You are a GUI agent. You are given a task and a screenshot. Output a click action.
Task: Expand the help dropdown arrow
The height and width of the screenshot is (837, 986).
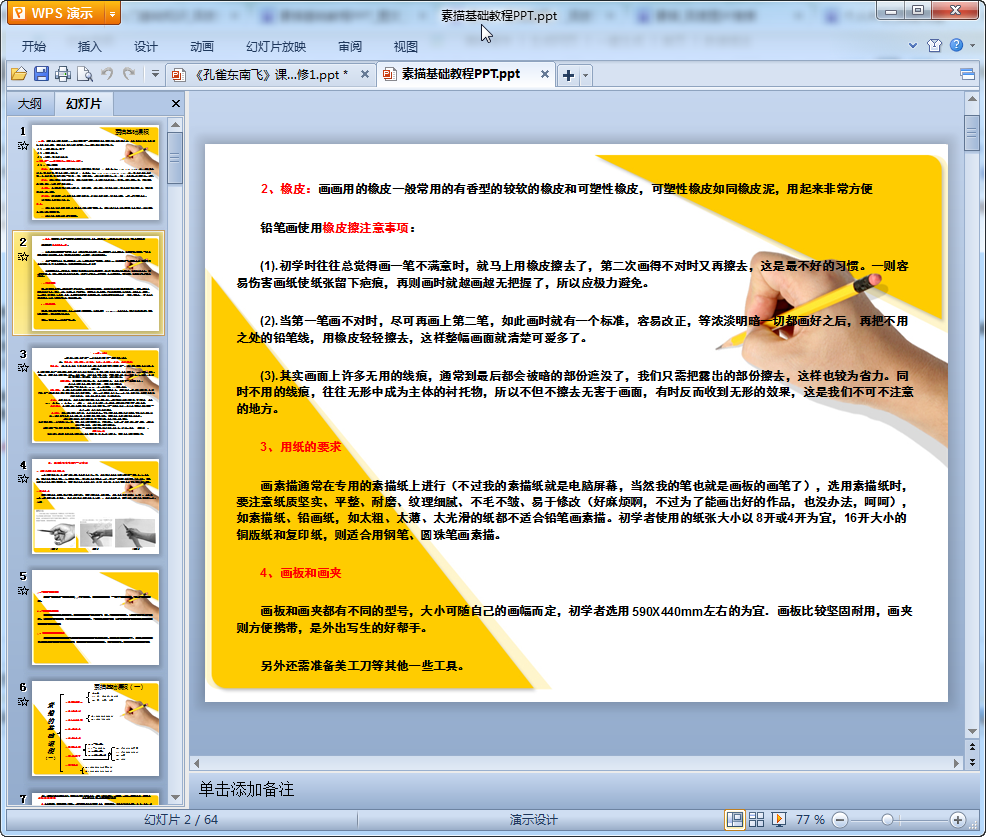click(972, 45)
